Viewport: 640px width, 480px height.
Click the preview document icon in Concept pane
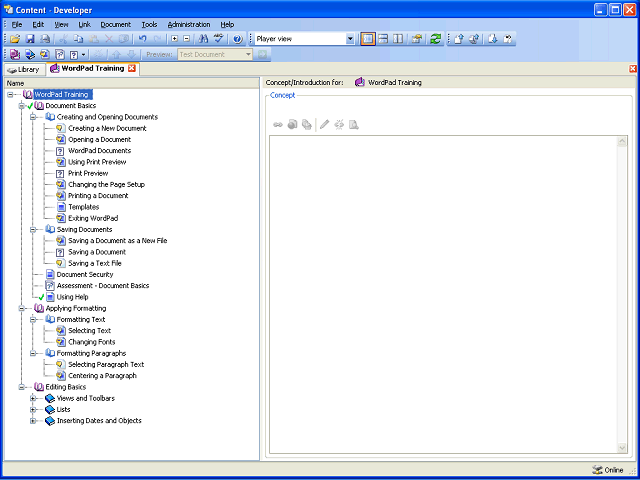point(354,124)
